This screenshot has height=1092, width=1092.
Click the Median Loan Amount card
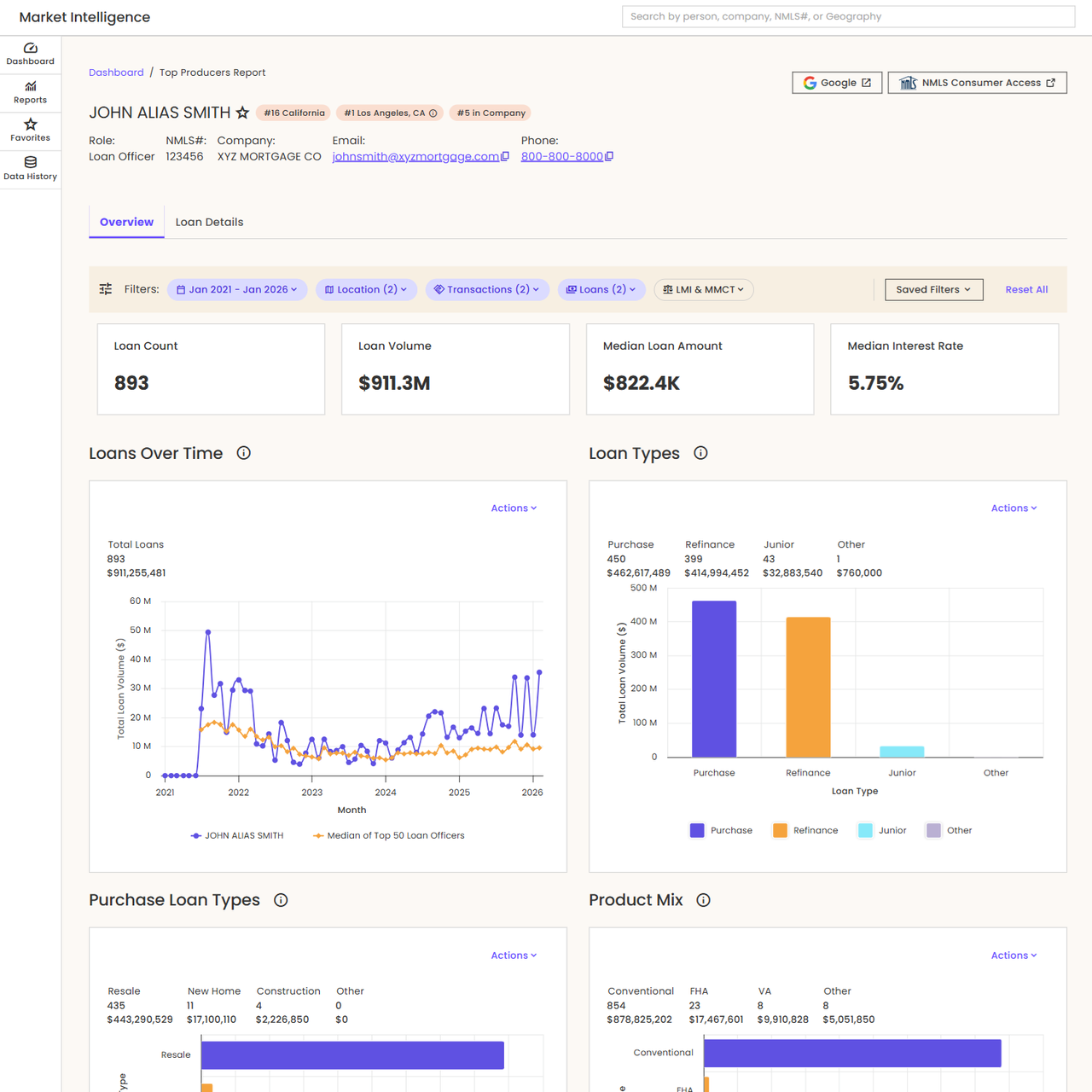[x=700, y=369]
